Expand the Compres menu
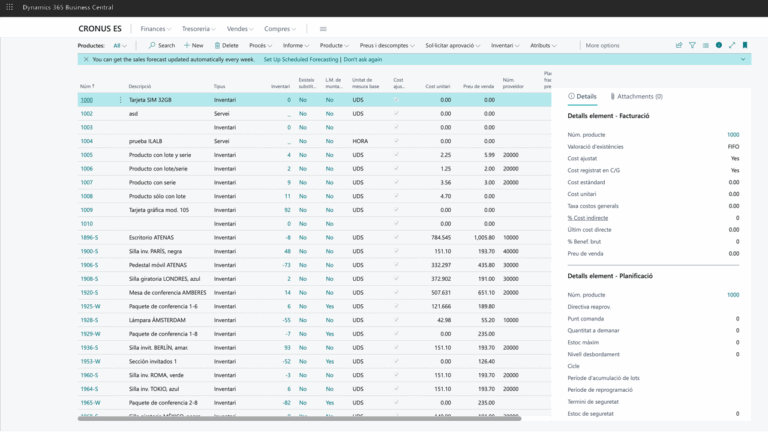The width and height of the screenshot is (768, 432). point(280,29)
